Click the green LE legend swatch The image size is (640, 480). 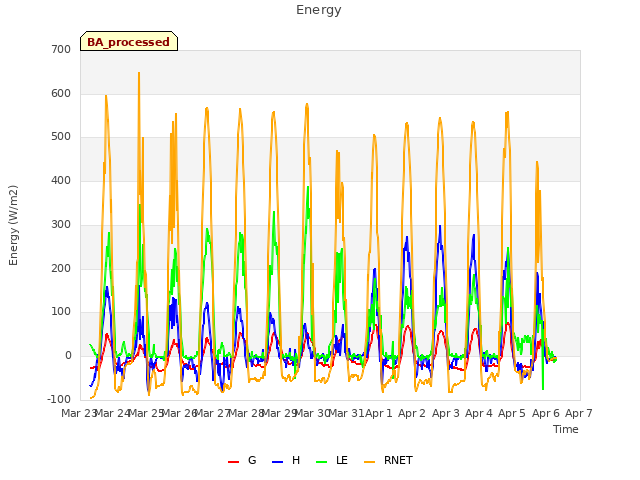(322, 462)
